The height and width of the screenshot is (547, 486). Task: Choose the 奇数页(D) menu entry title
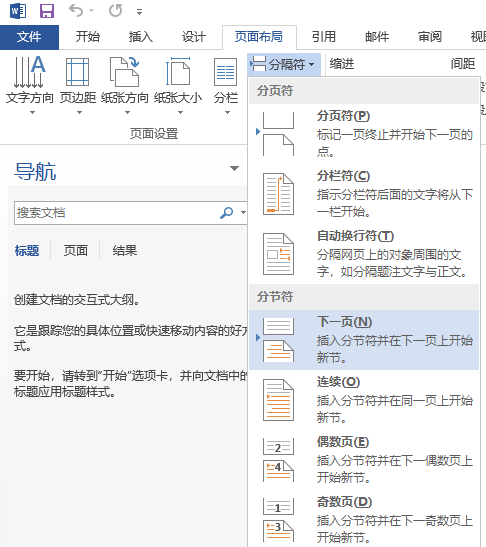344,502
